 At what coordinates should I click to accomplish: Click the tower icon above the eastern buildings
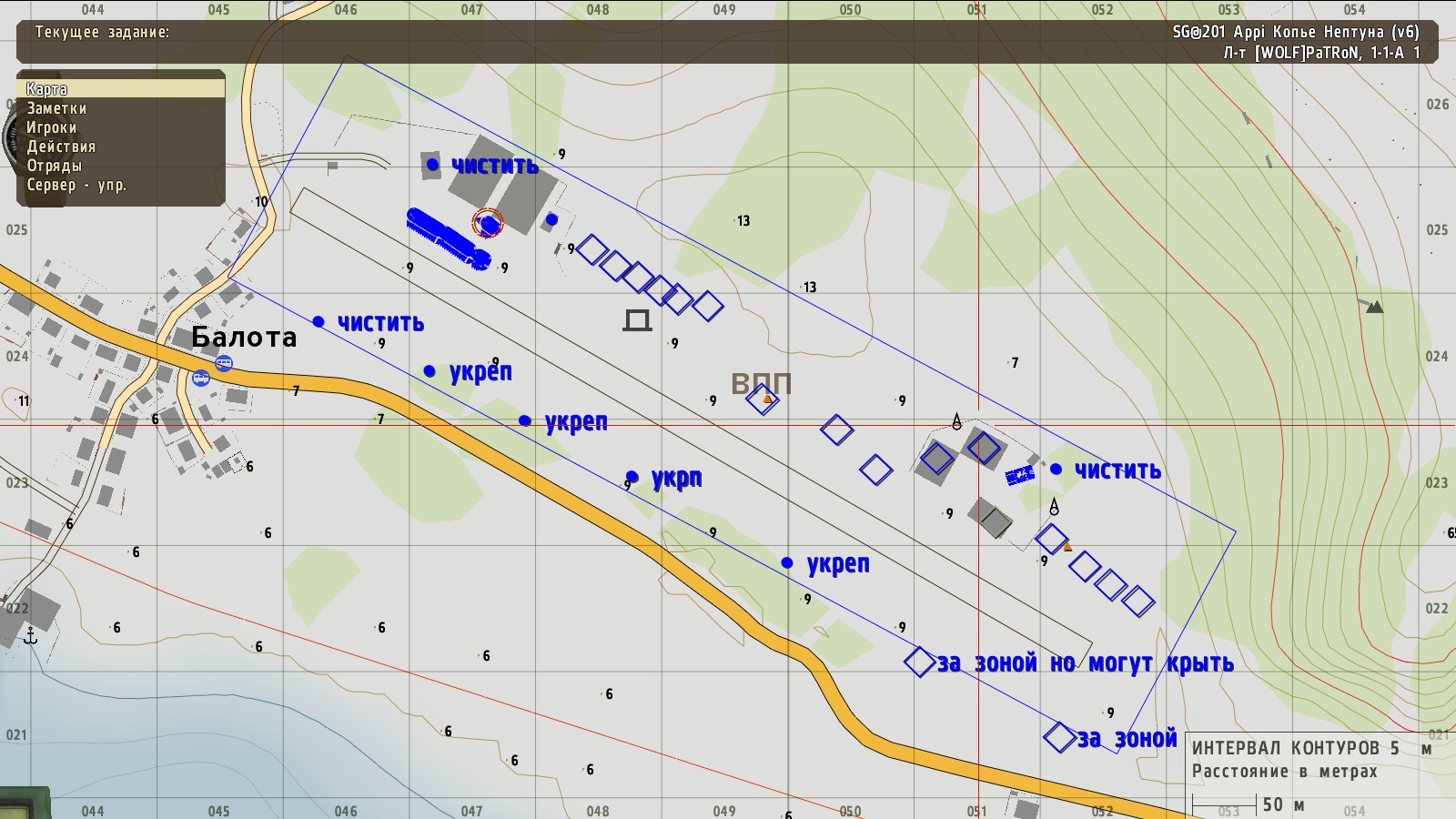(956, 420)
